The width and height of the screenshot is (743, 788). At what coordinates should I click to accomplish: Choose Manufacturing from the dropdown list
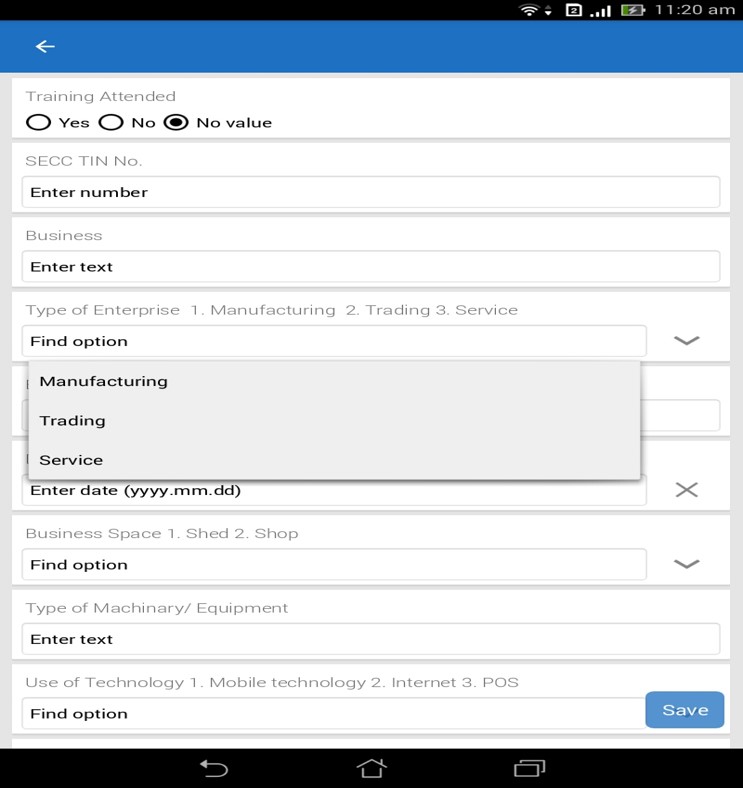click(x=104, y=381)
